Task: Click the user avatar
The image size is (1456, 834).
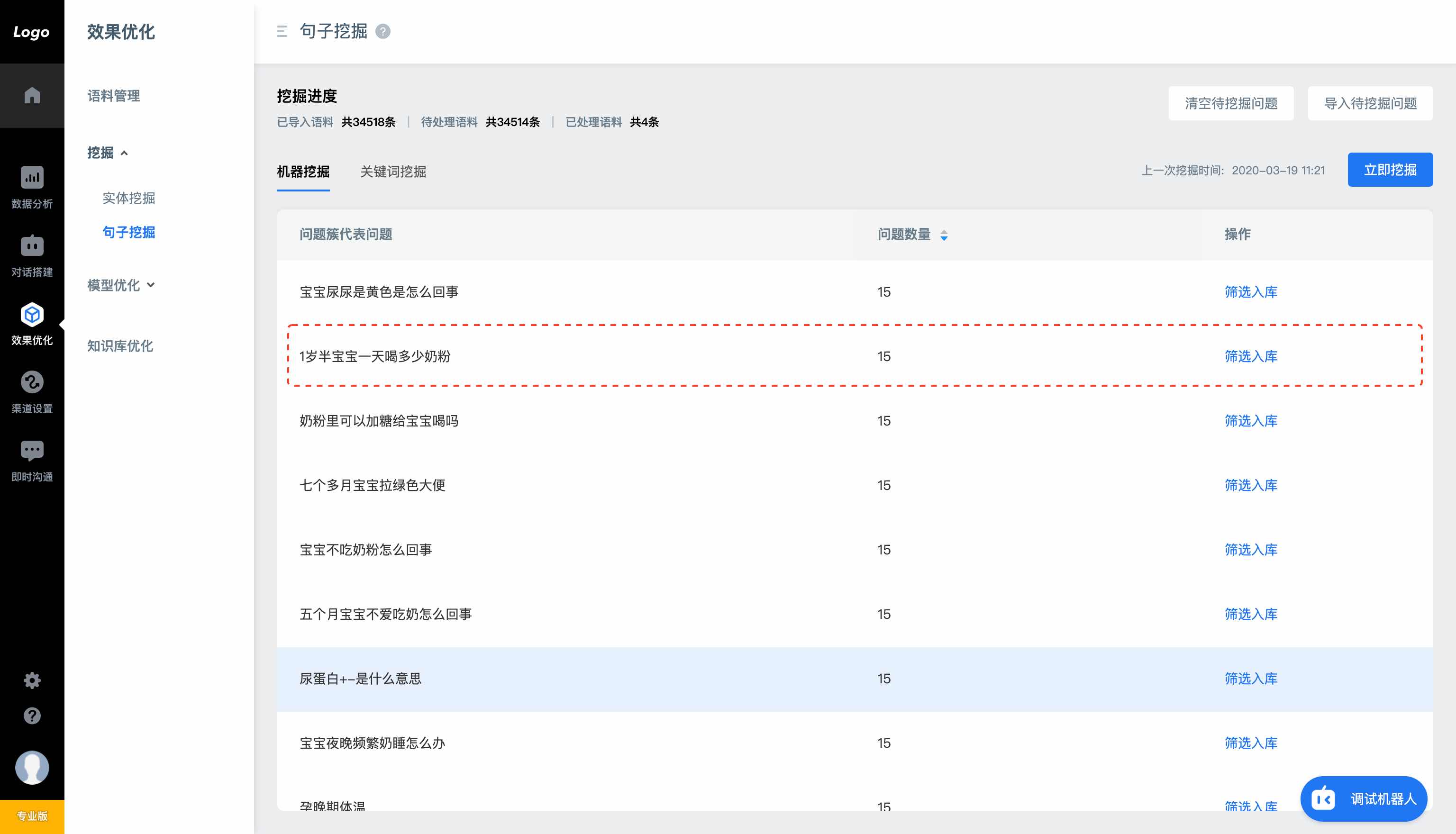Action: coord(32,768)
